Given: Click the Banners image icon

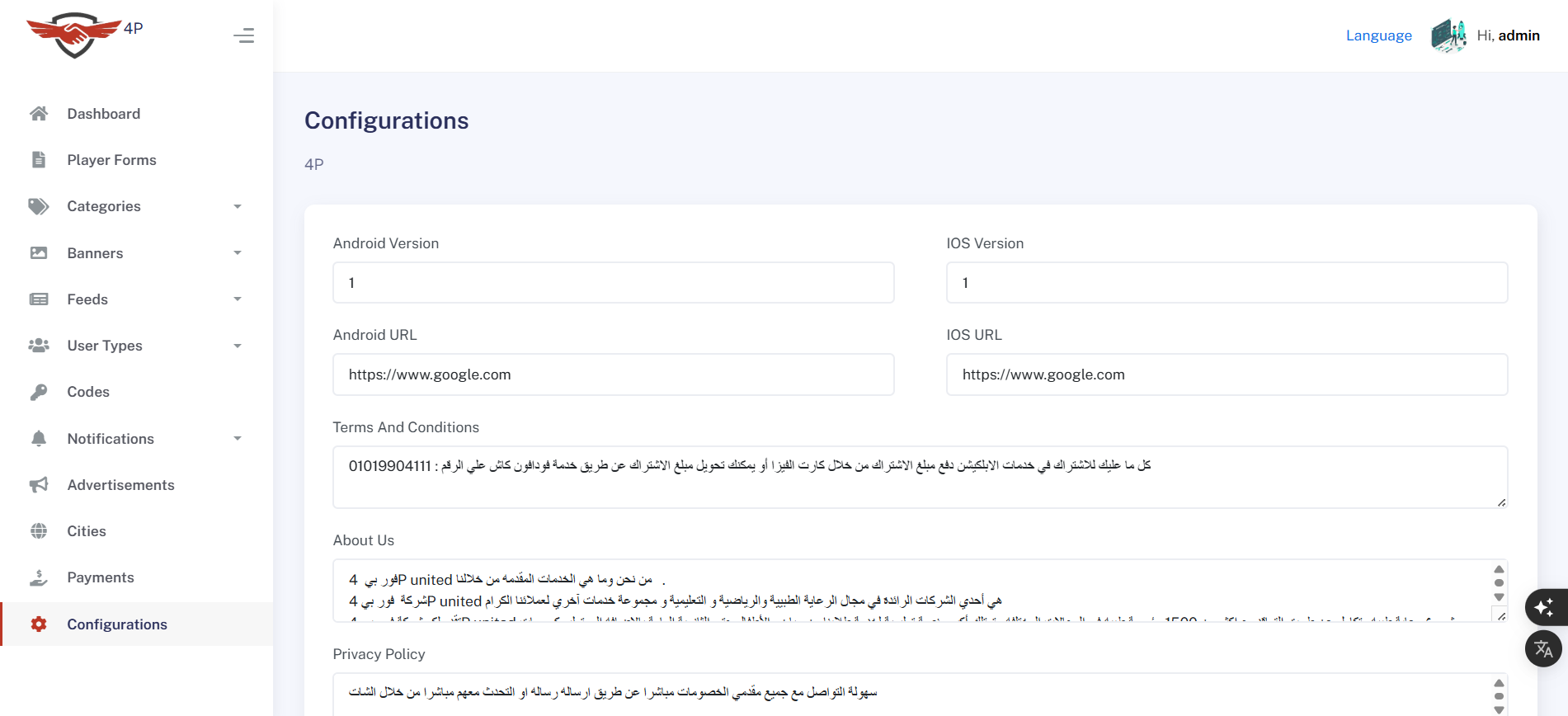Looking at the screenshot, I should pos(38,252).
